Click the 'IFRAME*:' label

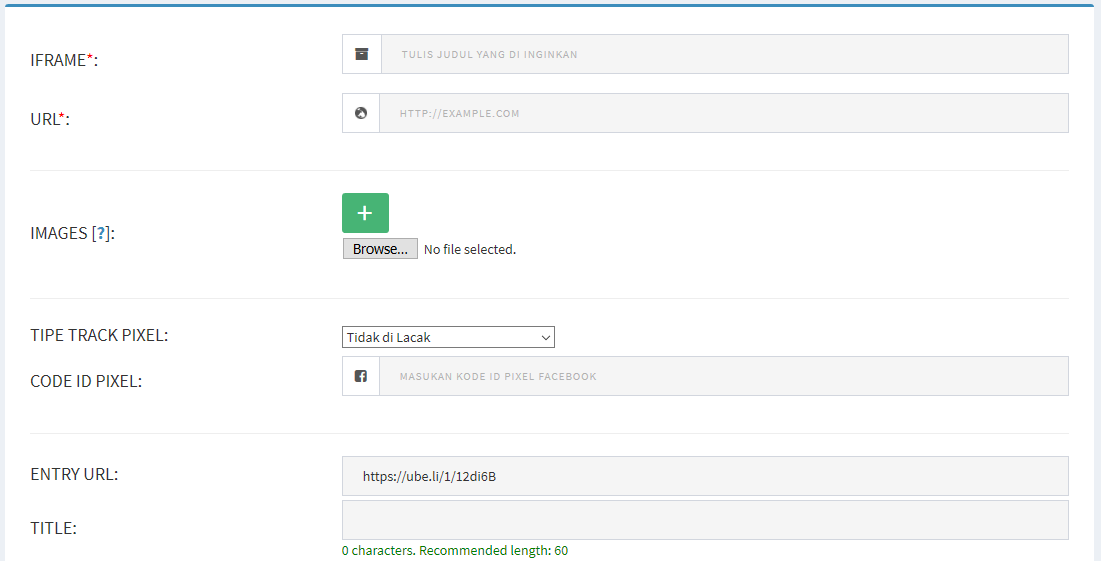64,60
